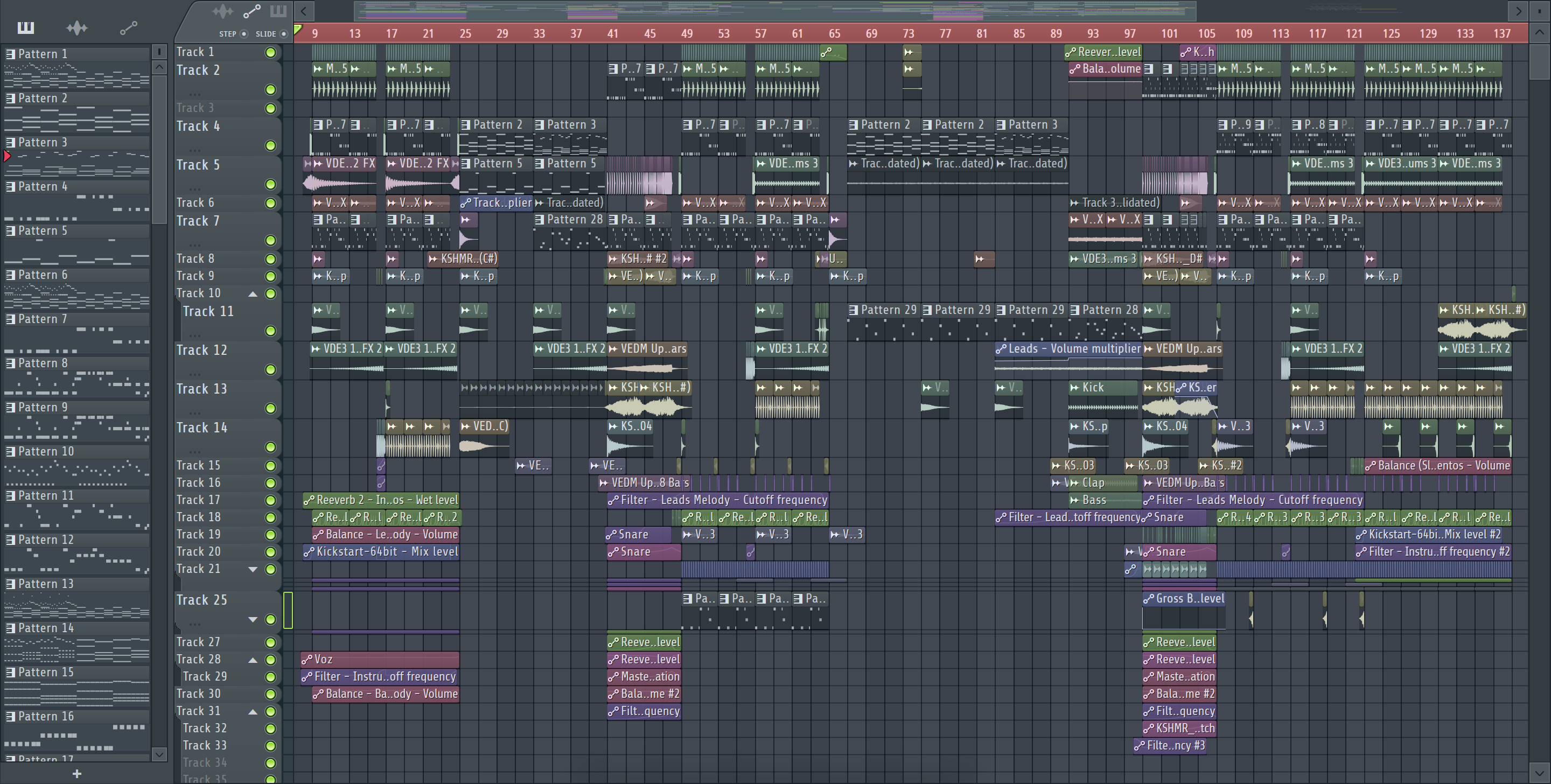
Task: Collapse the Track 31 group arrow
Action: click(253, 712)
